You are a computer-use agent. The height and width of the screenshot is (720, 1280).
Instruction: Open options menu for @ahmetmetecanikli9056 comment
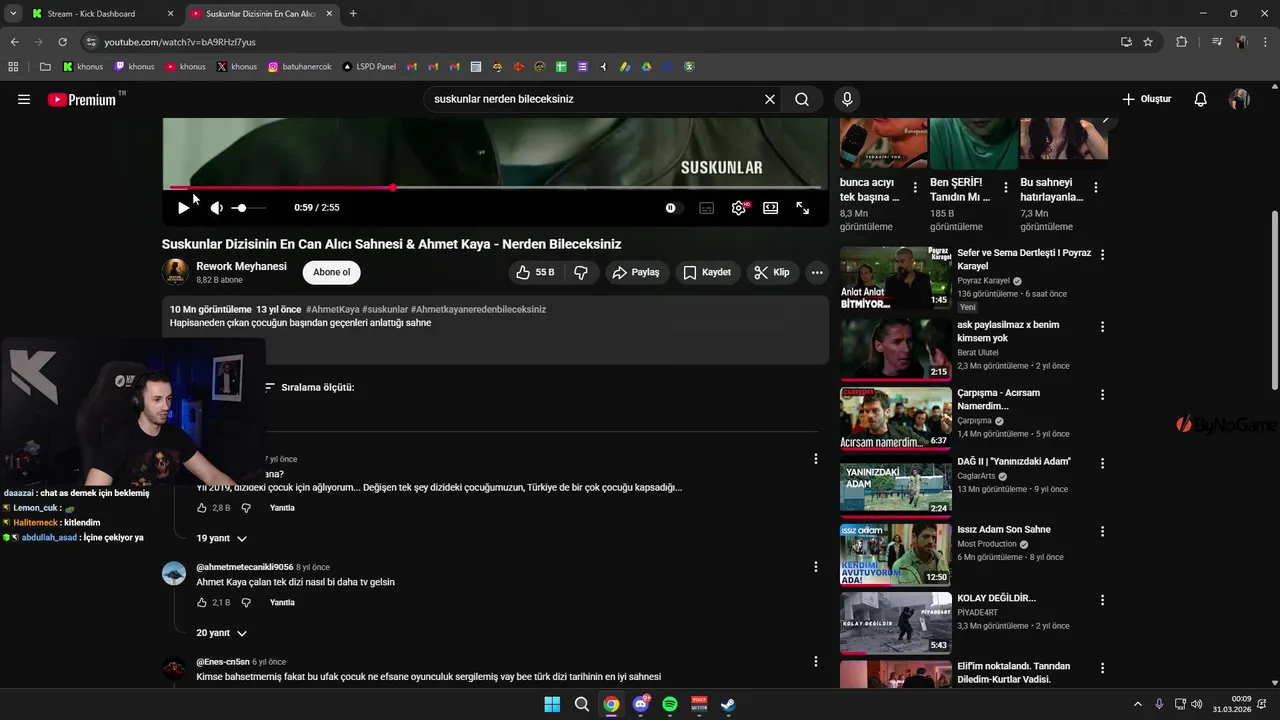[816, 567]
